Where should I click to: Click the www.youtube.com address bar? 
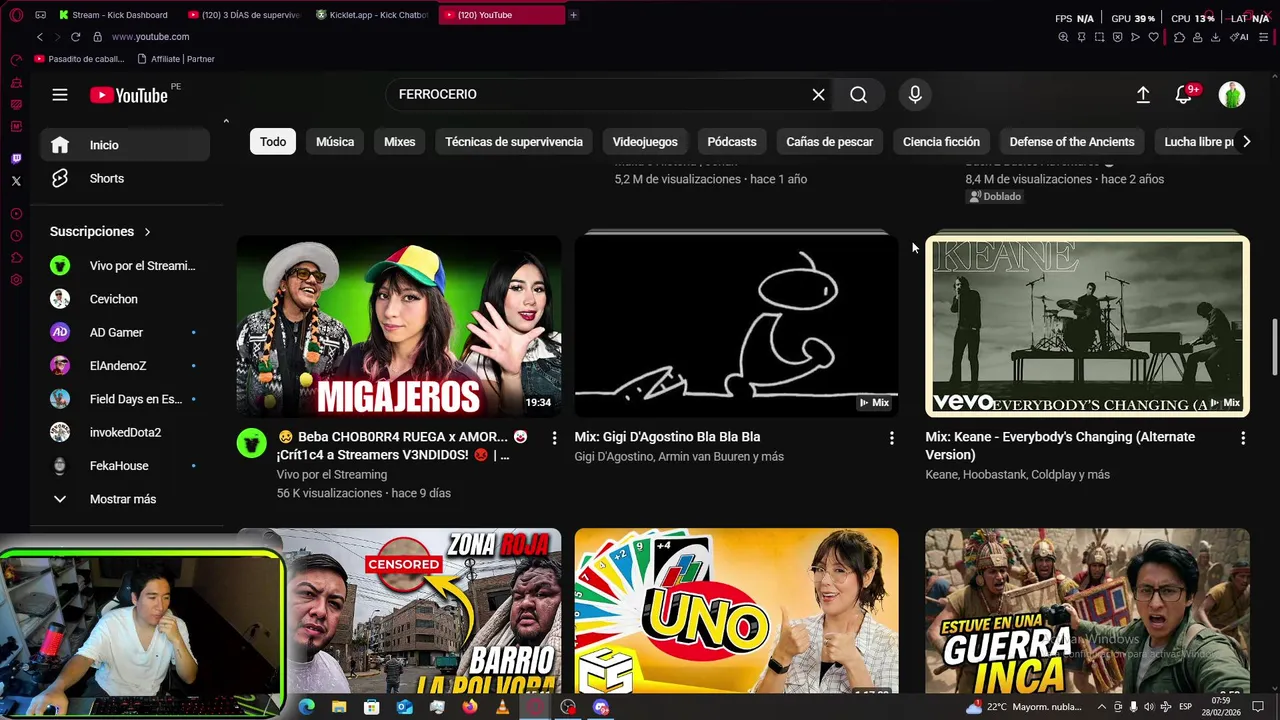click(x=150, y=37)
